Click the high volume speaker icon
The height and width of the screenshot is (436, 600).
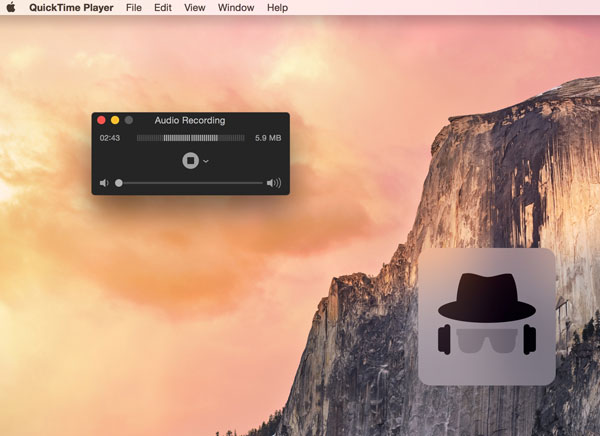click(274, 183)
